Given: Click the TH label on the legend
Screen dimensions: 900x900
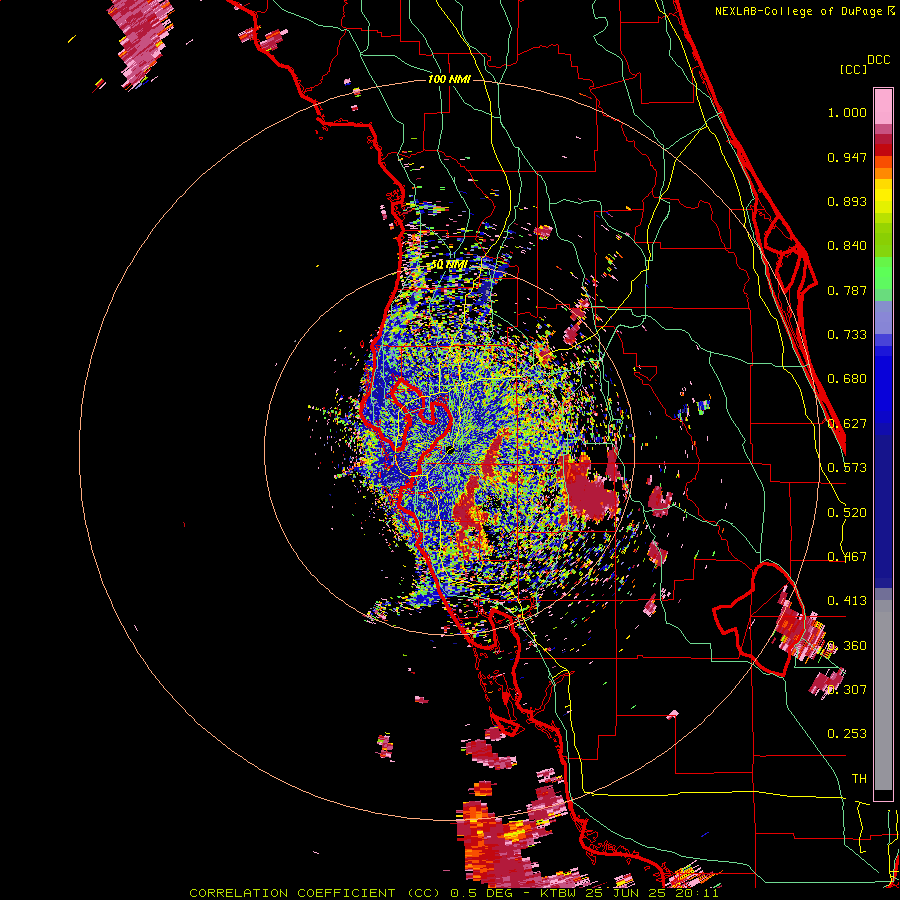Looking at the screenshot, I should click(x=859, y=779).
